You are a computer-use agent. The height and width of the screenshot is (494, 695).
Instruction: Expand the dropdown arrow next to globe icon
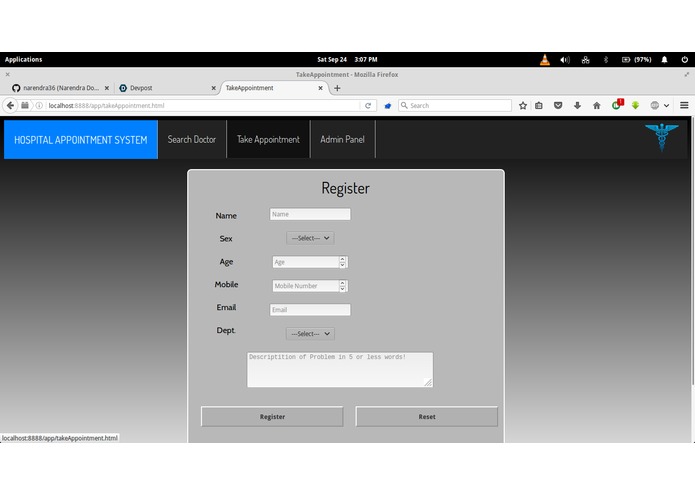(666, 105)
